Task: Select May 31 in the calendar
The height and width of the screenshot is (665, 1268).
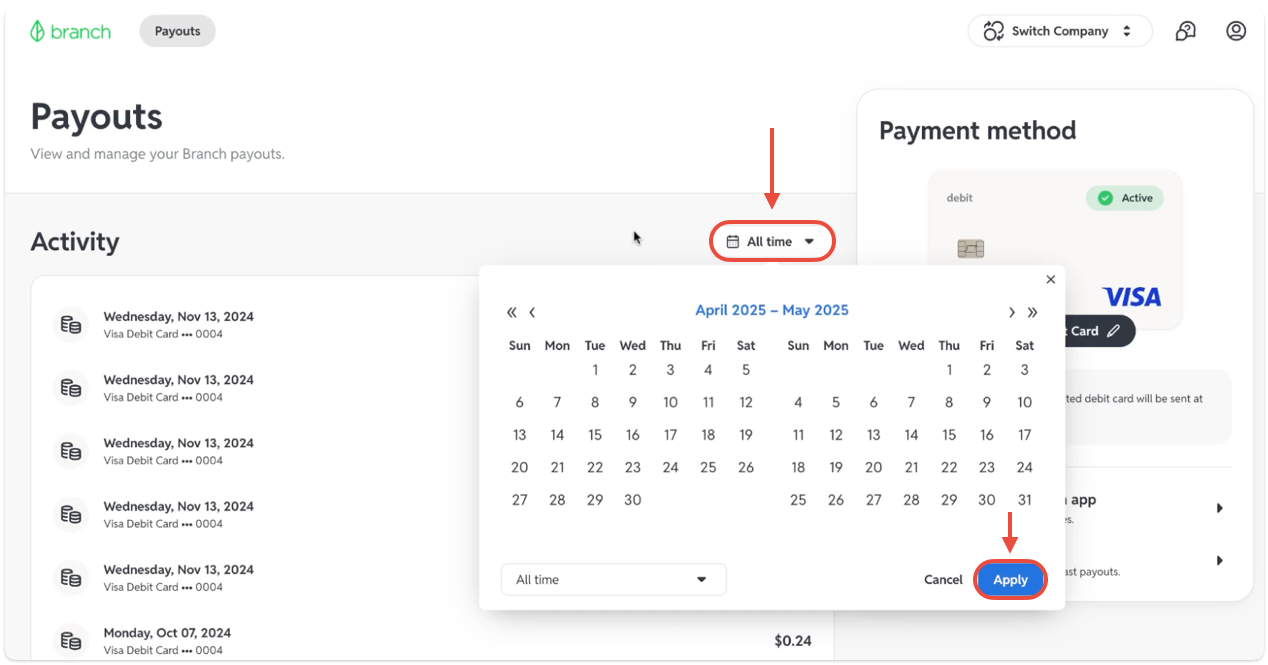Action: coord(1025,500)
